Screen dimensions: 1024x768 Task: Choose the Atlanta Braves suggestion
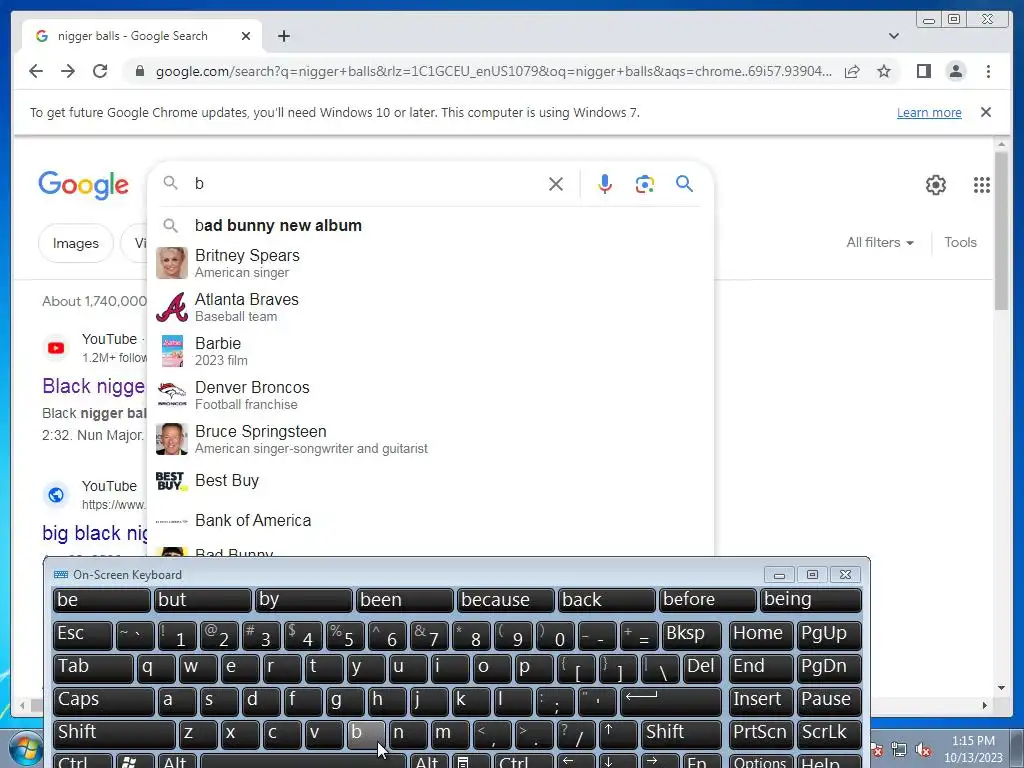[431, 307]
